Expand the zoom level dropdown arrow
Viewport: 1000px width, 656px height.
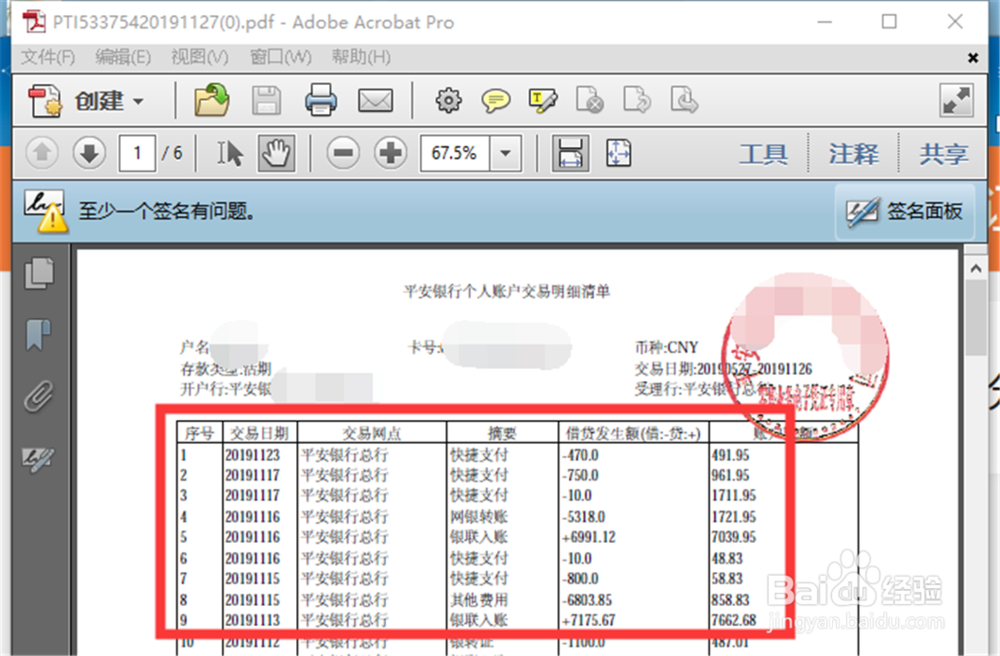point(506,153)
